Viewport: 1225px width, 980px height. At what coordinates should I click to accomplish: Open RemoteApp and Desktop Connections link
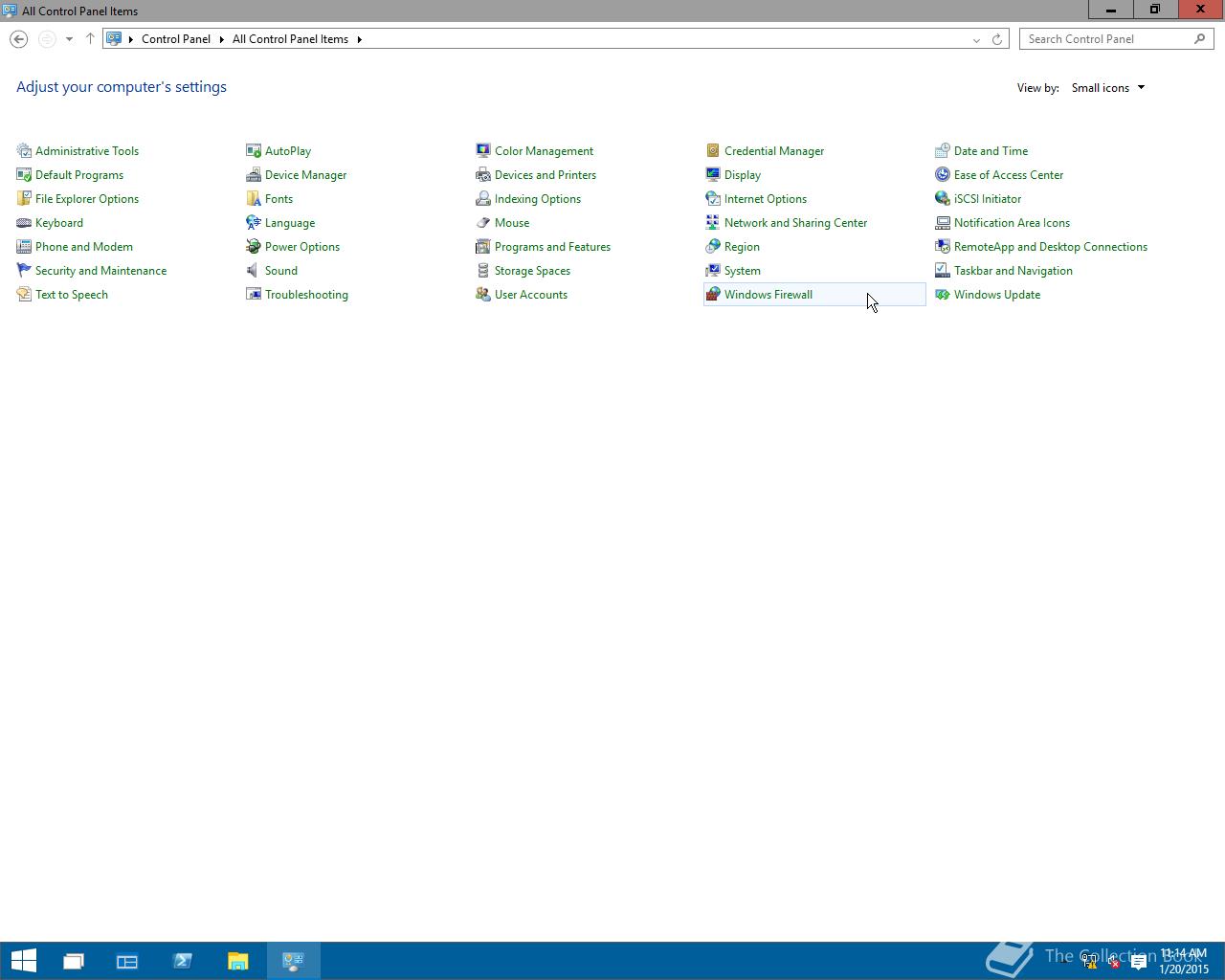click(1051, 247)
